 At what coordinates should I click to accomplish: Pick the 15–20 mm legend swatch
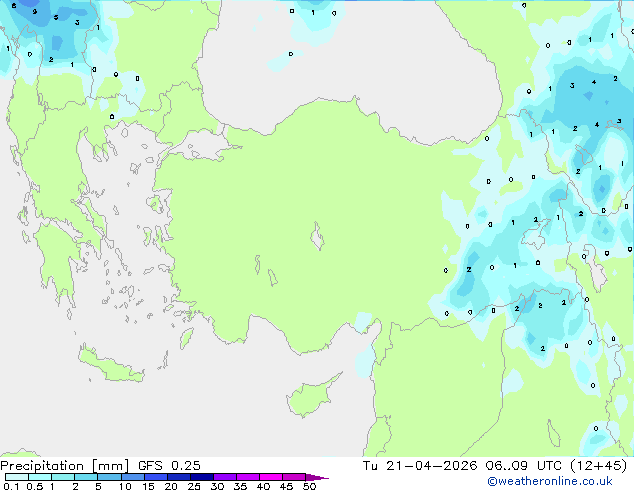tap(155, 477)
